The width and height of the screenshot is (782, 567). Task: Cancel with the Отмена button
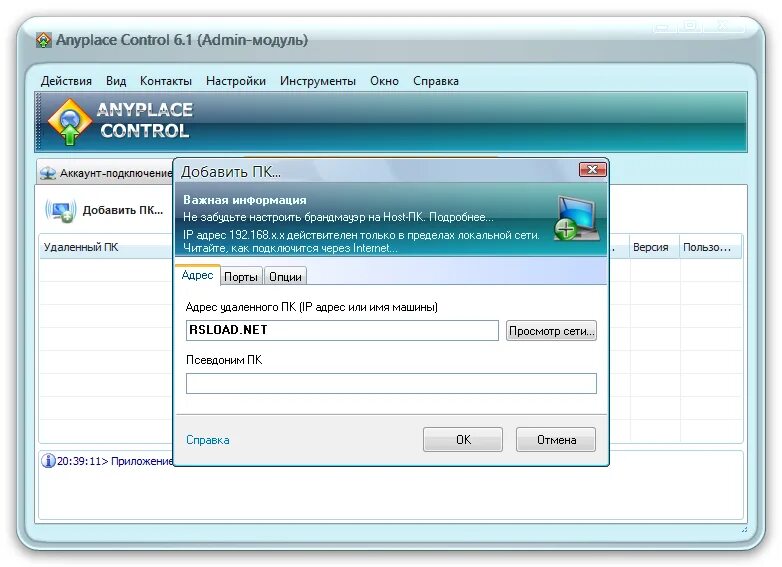(x=556, y=439)
